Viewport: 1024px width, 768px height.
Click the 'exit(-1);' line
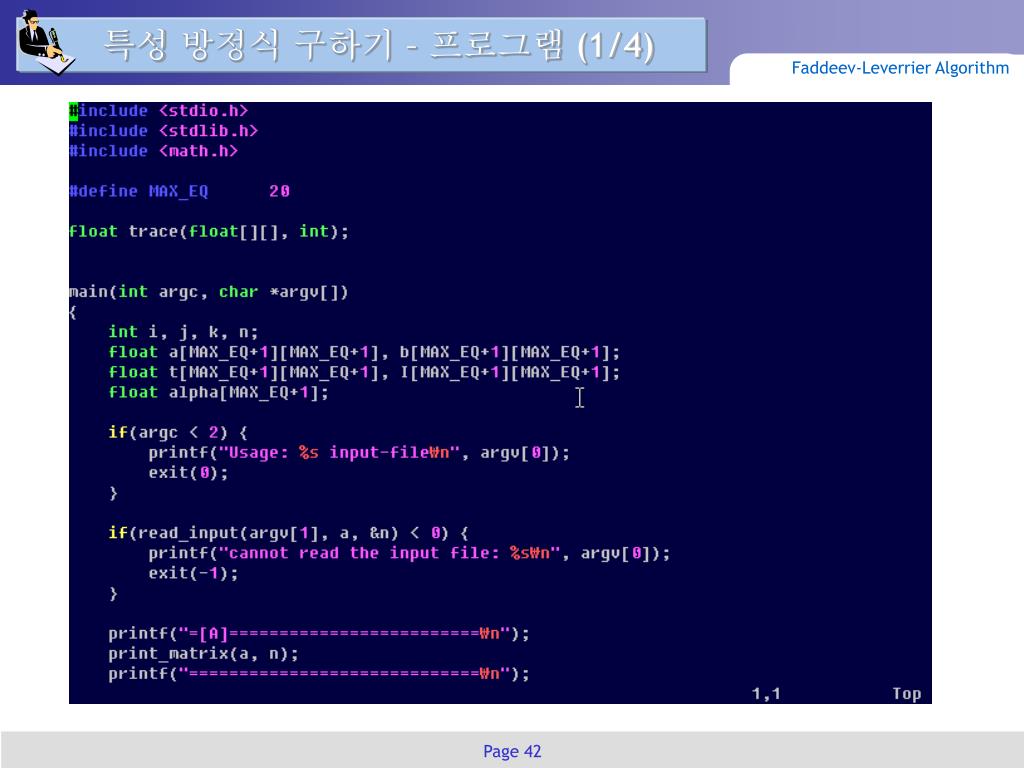[x=193, y=573]
